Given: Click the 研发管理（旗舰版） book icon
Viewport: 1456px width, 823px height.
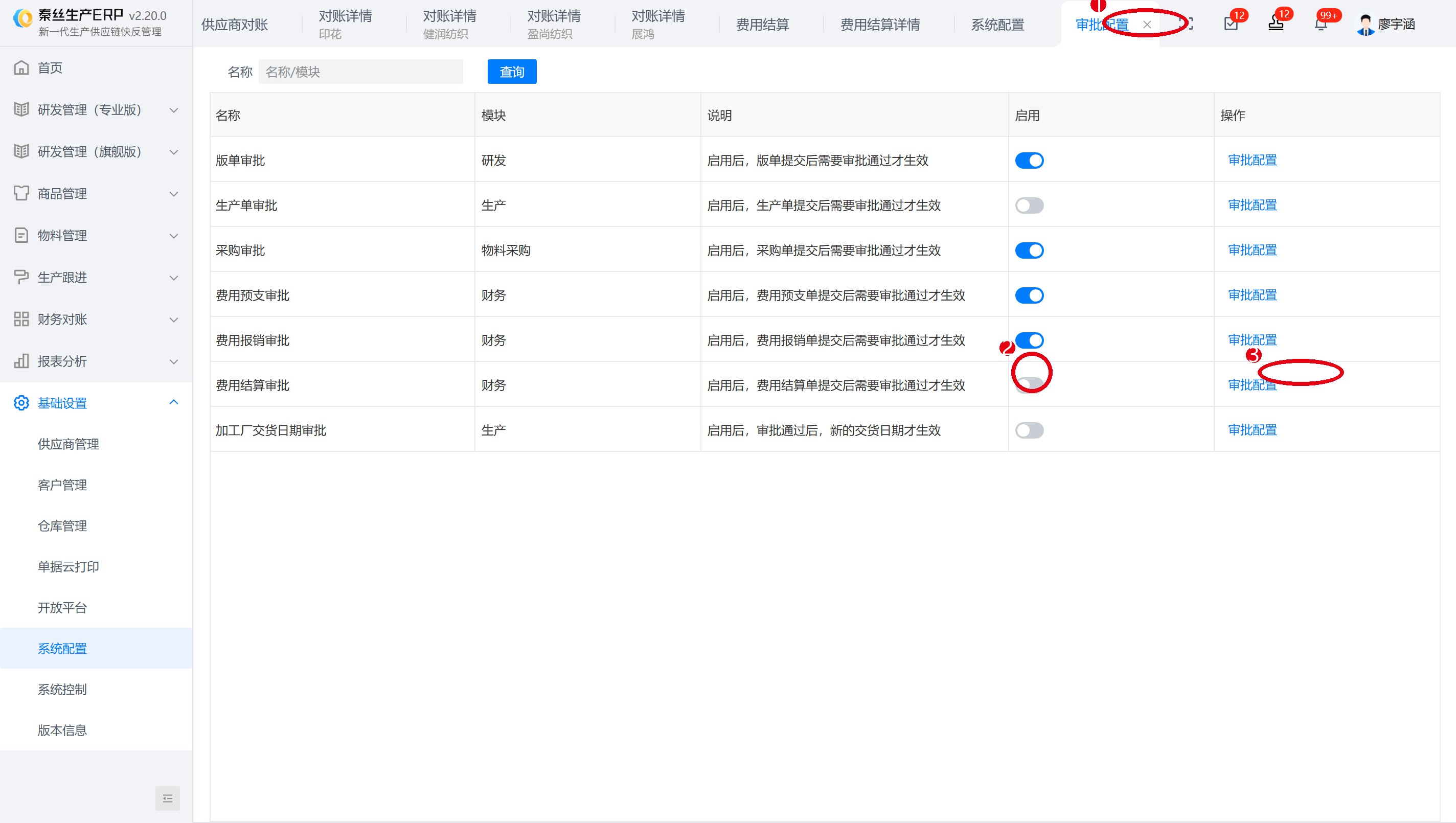Looking at the screenshot, I should coord(21,151).
